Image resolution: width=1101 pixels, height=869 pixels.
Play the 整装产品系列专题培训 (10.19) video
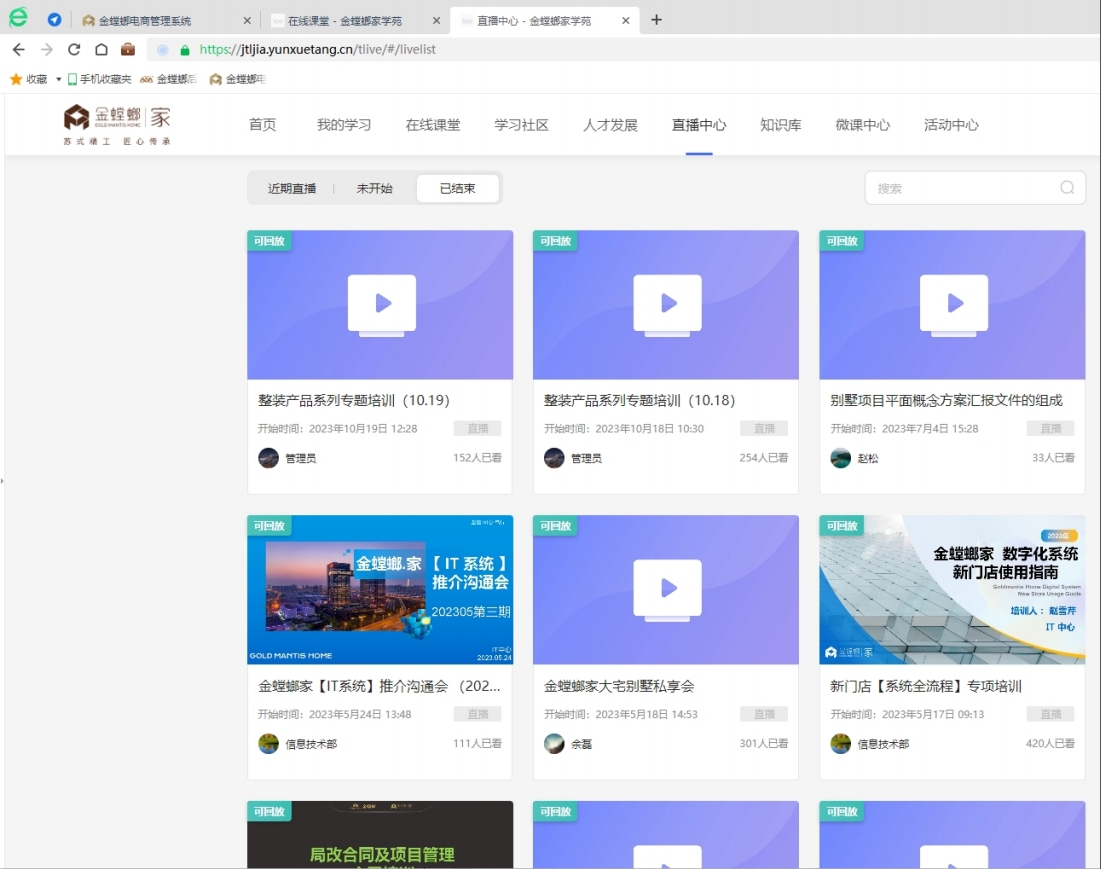381,304
